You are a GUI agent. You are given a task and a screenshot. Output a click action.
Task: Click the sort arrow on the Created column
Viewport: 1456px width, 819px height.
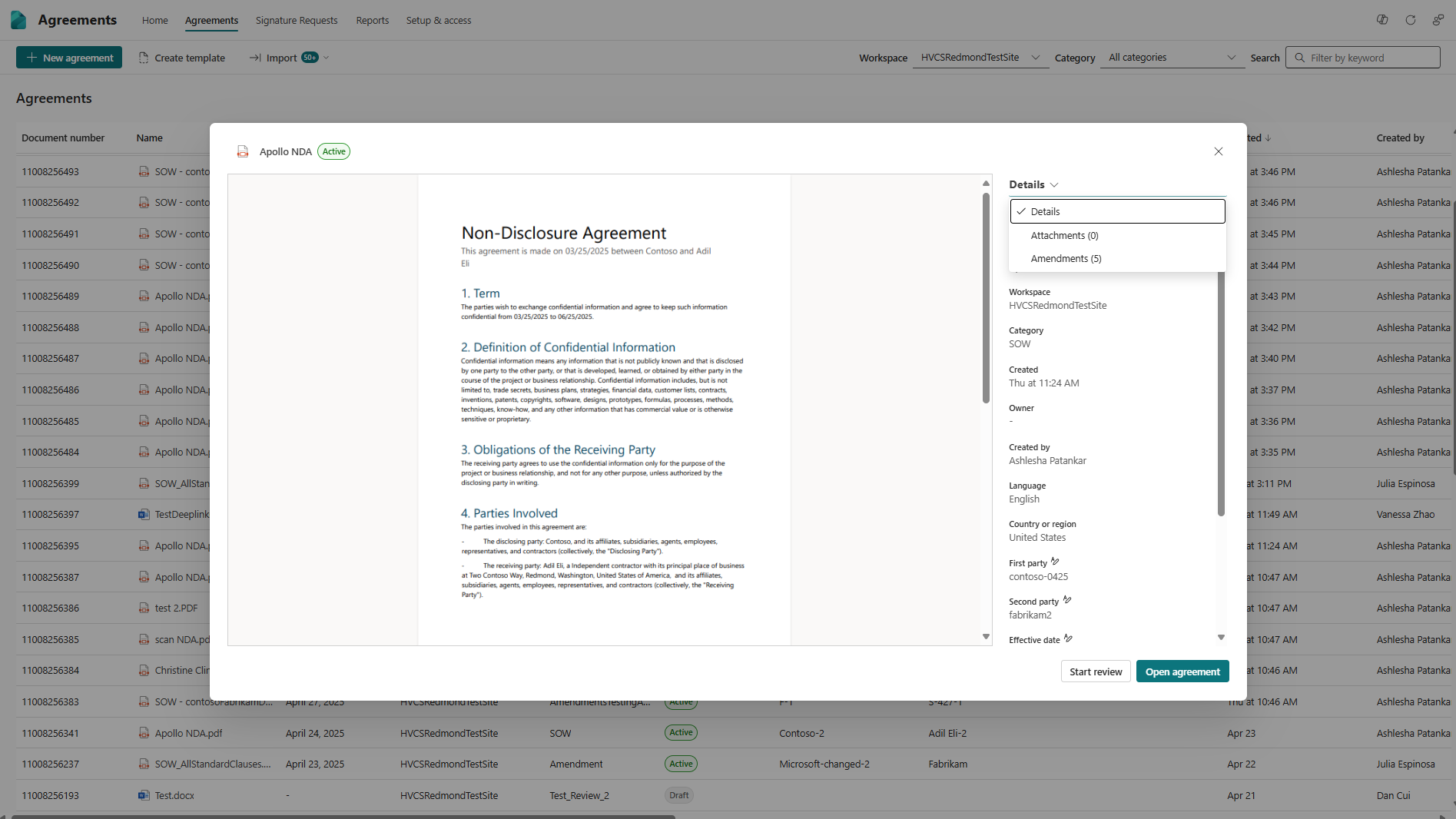pos(1268,138)
